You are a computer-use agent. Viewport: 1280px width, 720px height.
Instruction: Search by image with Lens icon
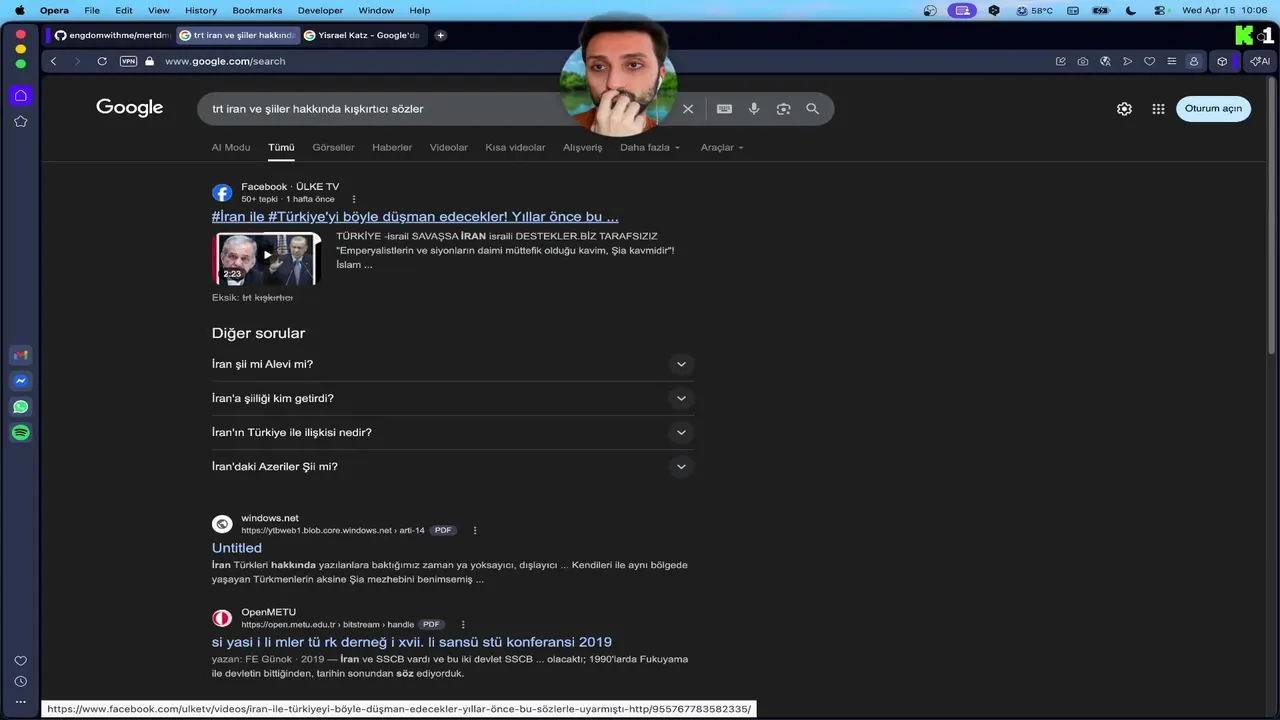[x=783, y=109]
